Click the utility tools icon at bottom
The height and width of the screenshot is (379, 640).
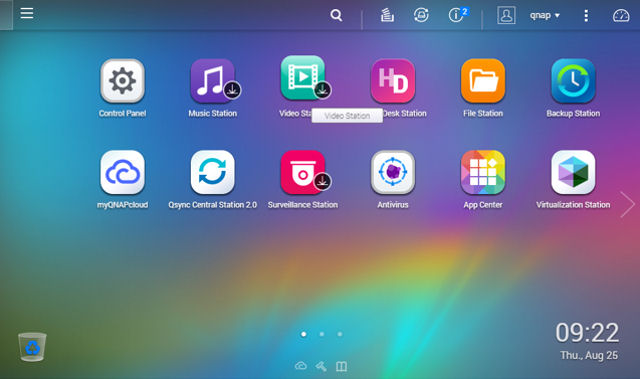(321, 366)
